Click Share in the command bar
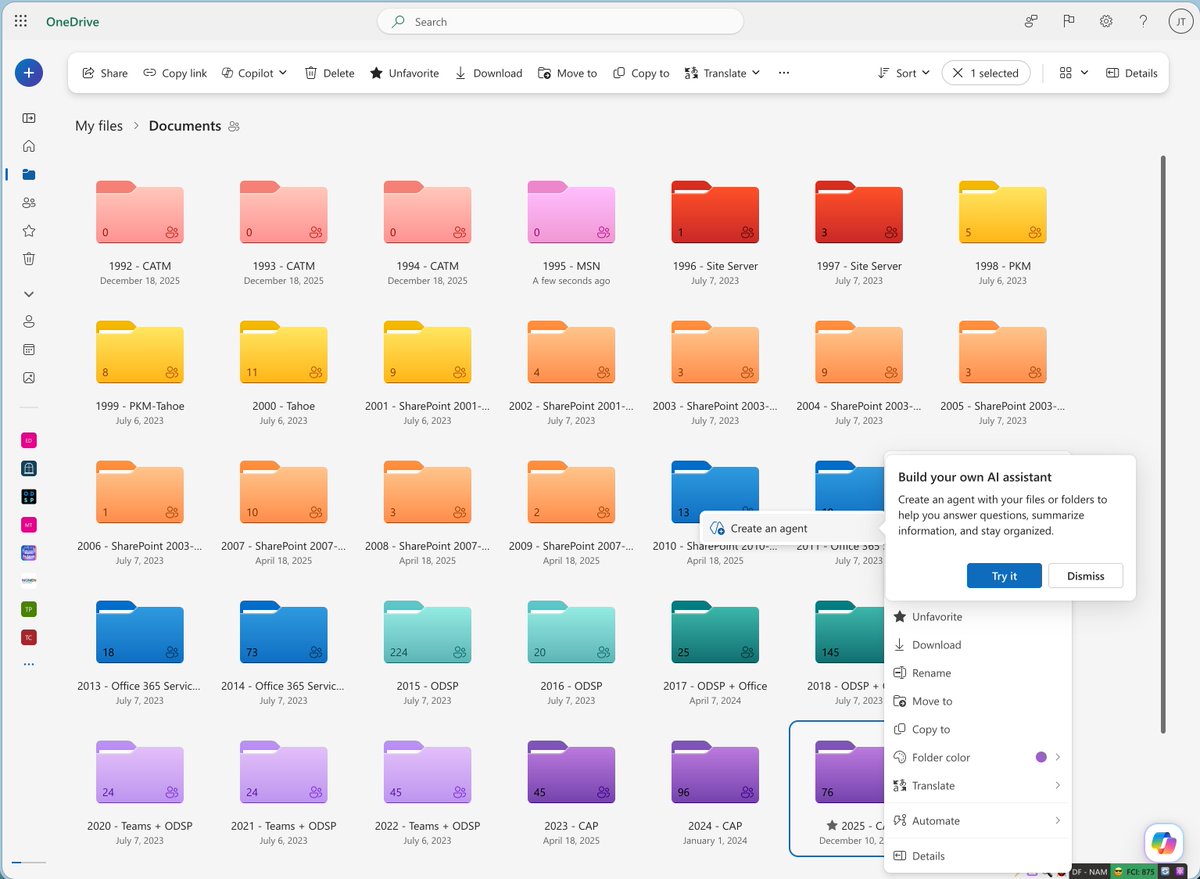 [x=105, y=73]
